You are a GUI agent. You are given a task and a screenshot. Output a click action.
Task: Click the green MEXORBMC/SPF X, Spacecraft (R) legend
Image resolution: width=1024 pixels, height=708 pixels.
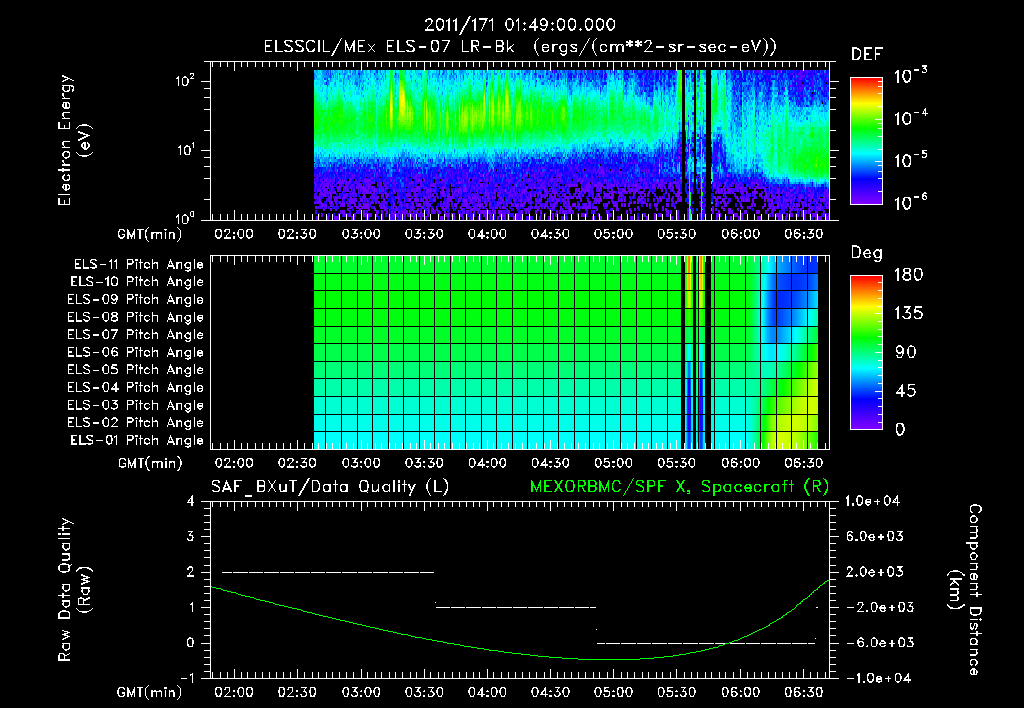tap(679, 487)
